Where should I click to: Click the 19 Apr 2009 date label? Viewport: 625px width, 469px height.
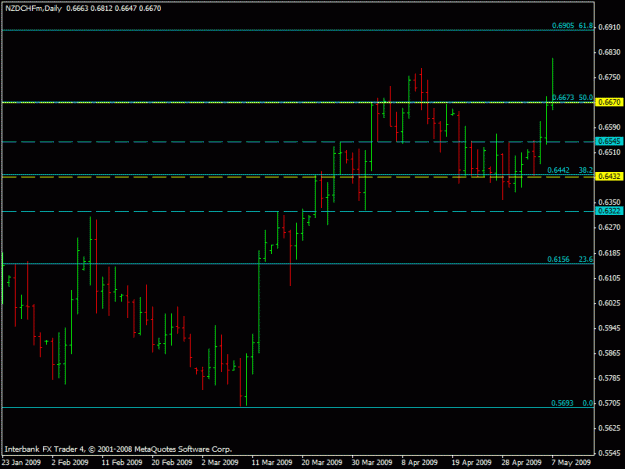[x=472, y=462]
